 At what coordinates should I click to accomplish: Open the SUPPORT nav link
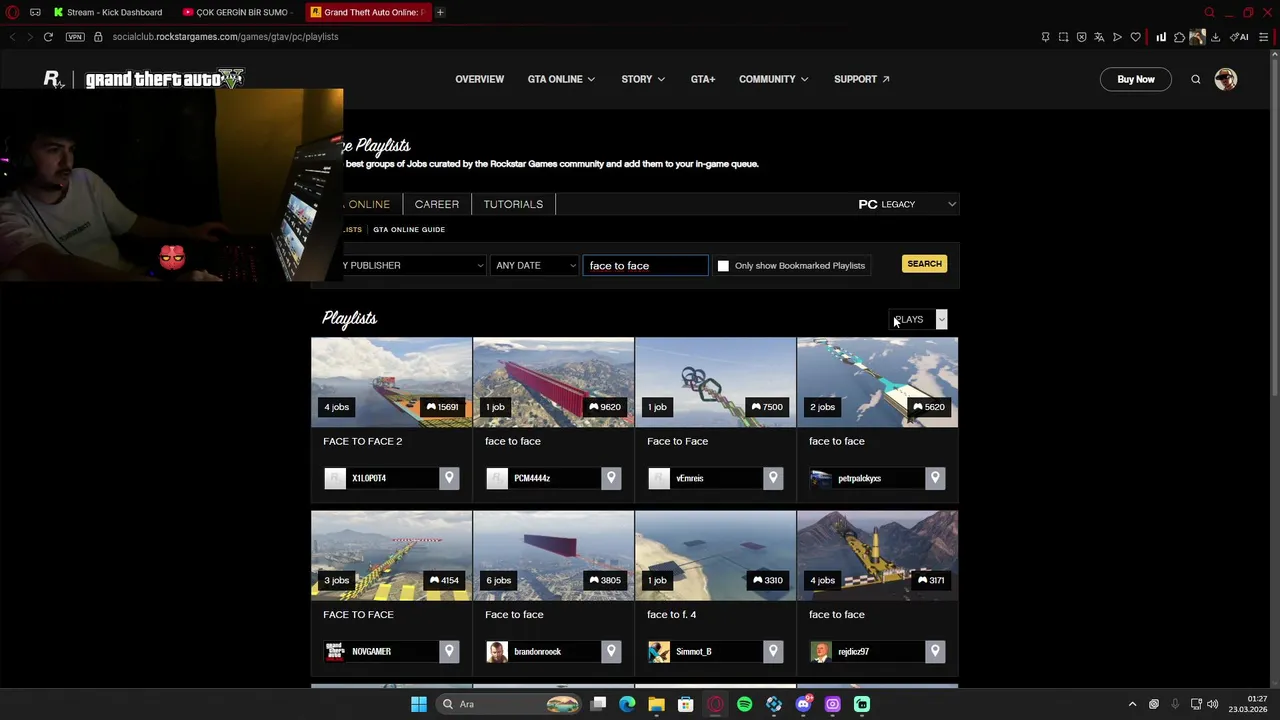pyautogui.click(x=861, y=79)
